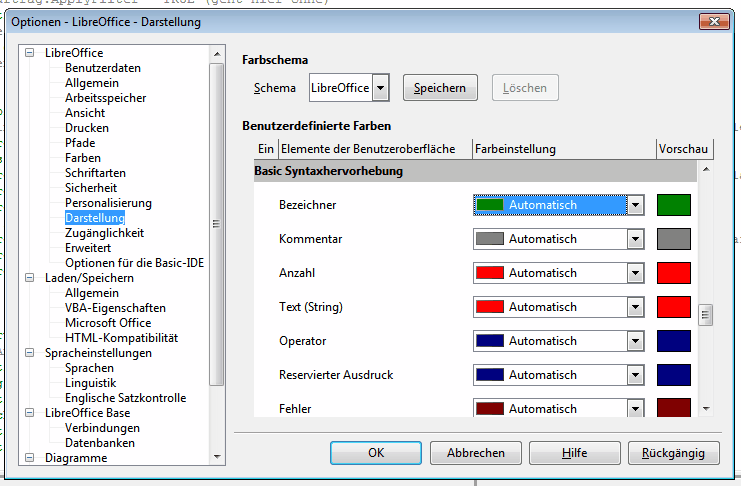The width and height of the screenshot is (741, 486).
Task: Click the Rückgängig button
Action: pyautogui.click(x=673, y=453)
